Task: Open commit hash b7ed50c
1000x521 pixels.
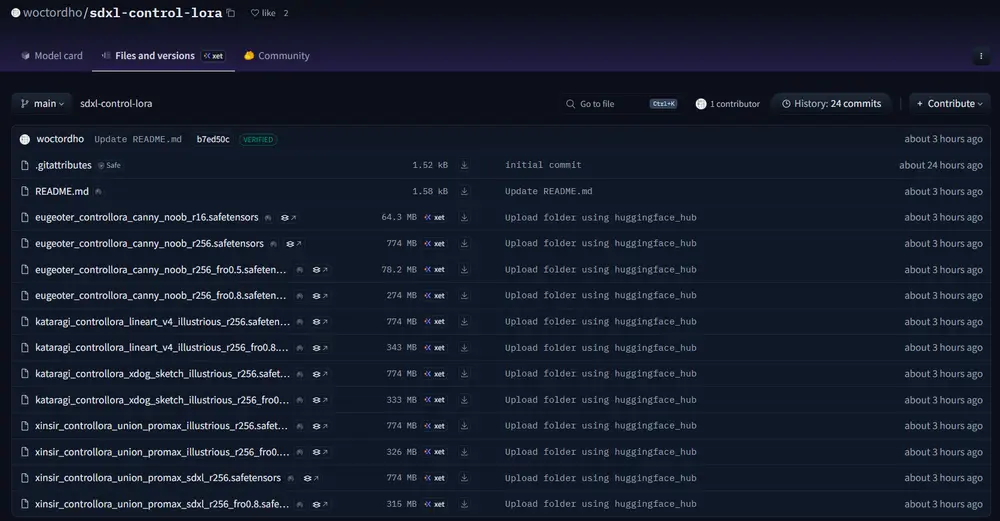Action: coord(213,139)
